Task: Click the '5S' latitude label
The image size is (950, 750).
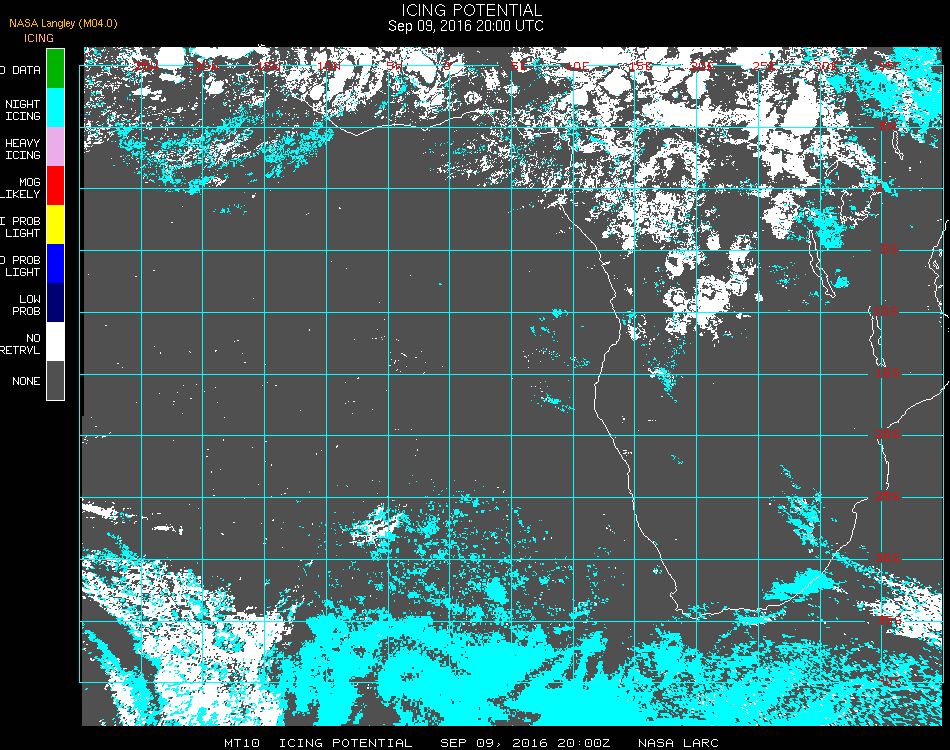Action: click(x=889, y=249)
